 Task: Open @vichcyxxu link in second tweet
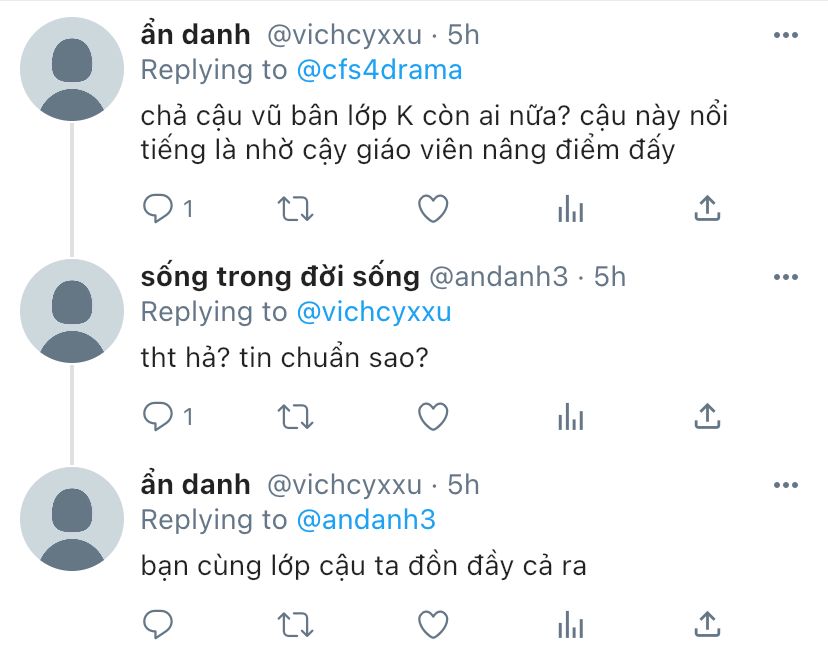[x=374, y=312]
